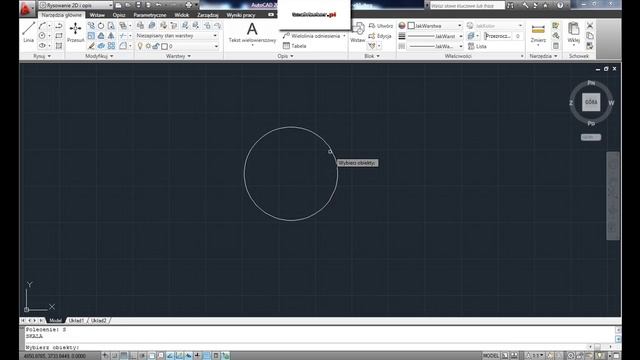Expand the Blok panel

coord(371,56)
